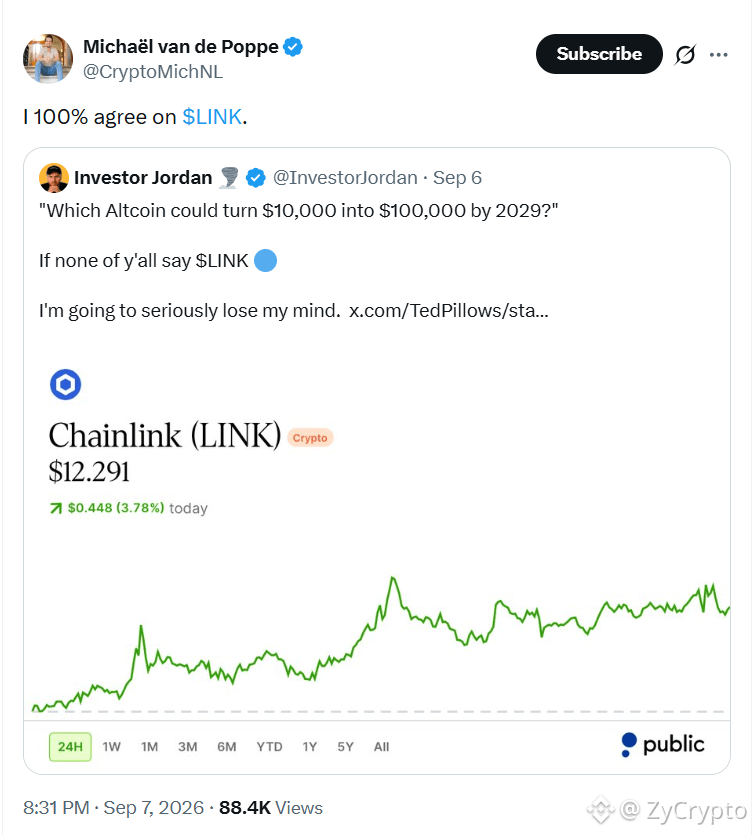Switch chart to the 3M range
Screen dimensions: 755x835
click(x=187, y=747)
